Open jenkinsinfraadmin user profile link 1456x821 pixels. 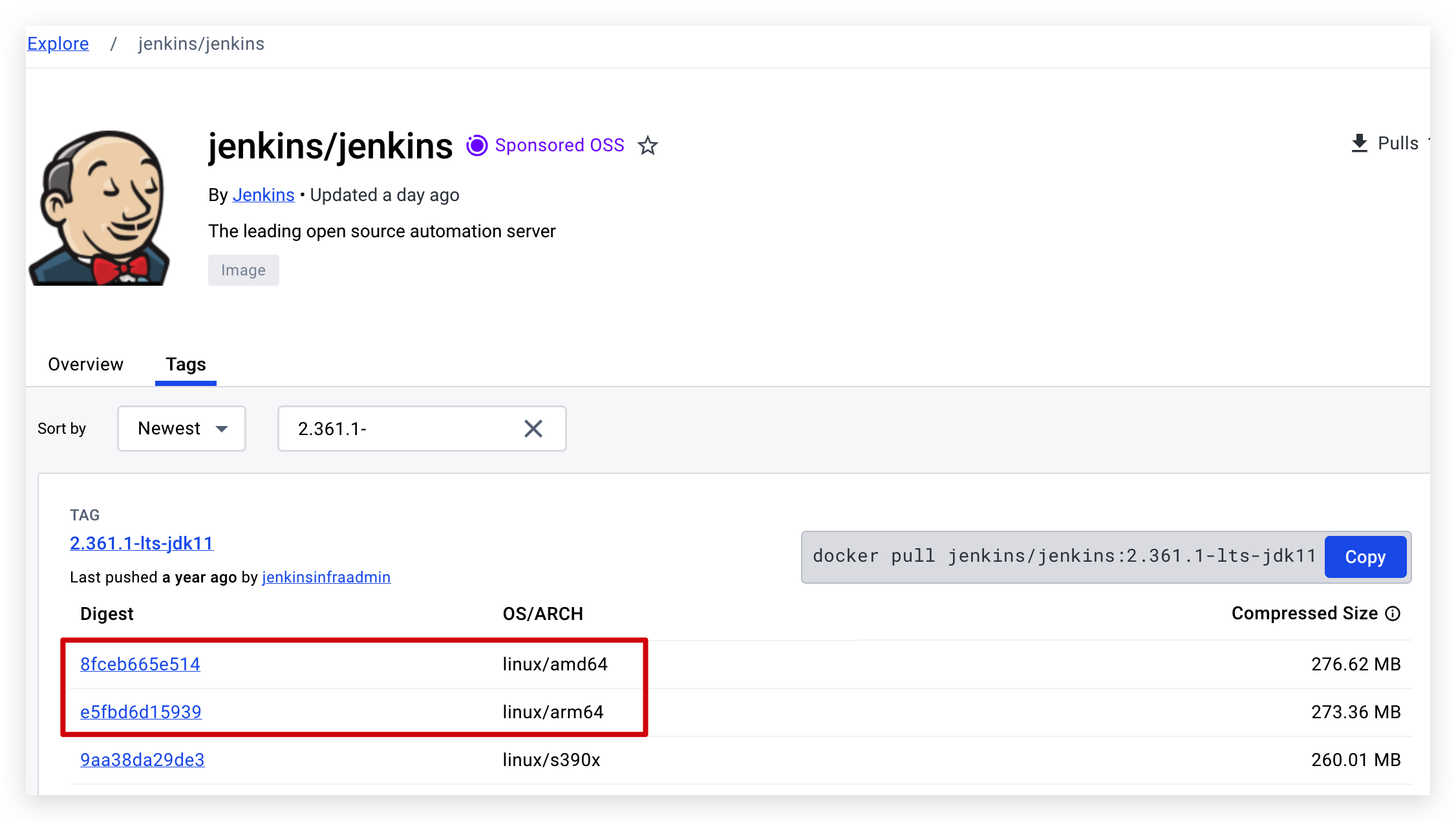click(327, 577)
